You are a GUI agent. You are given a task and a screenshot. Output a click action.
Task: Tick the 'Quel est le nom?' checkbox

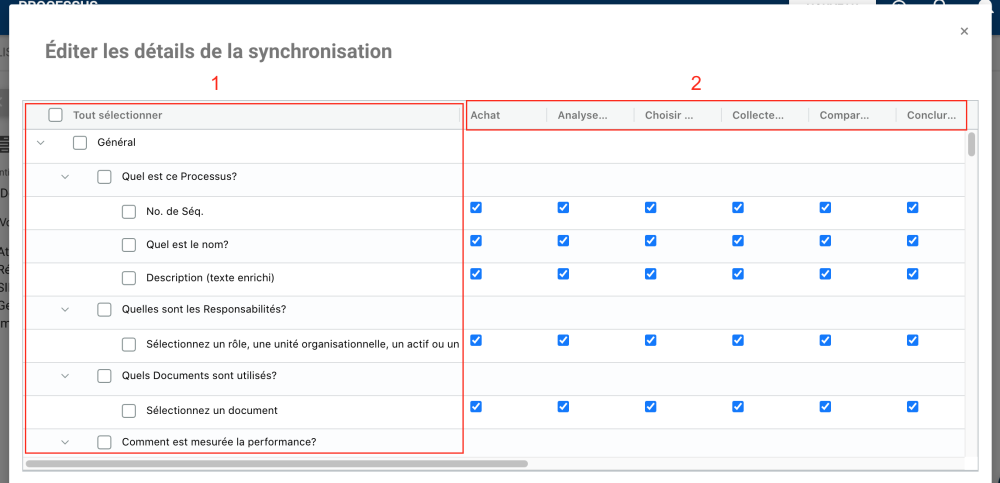(x=129, y=244)
